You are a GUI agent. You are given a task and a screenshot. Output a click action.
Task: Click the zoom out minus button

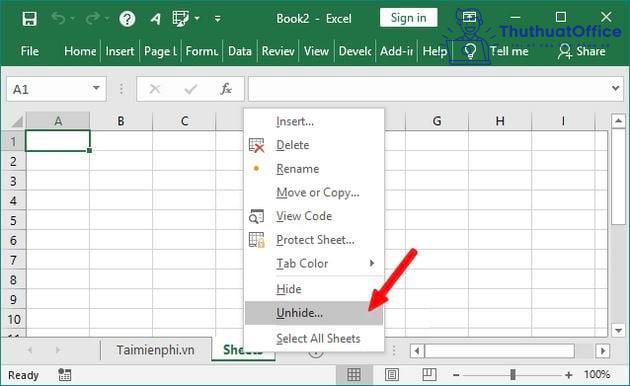[x=456, y=375]
